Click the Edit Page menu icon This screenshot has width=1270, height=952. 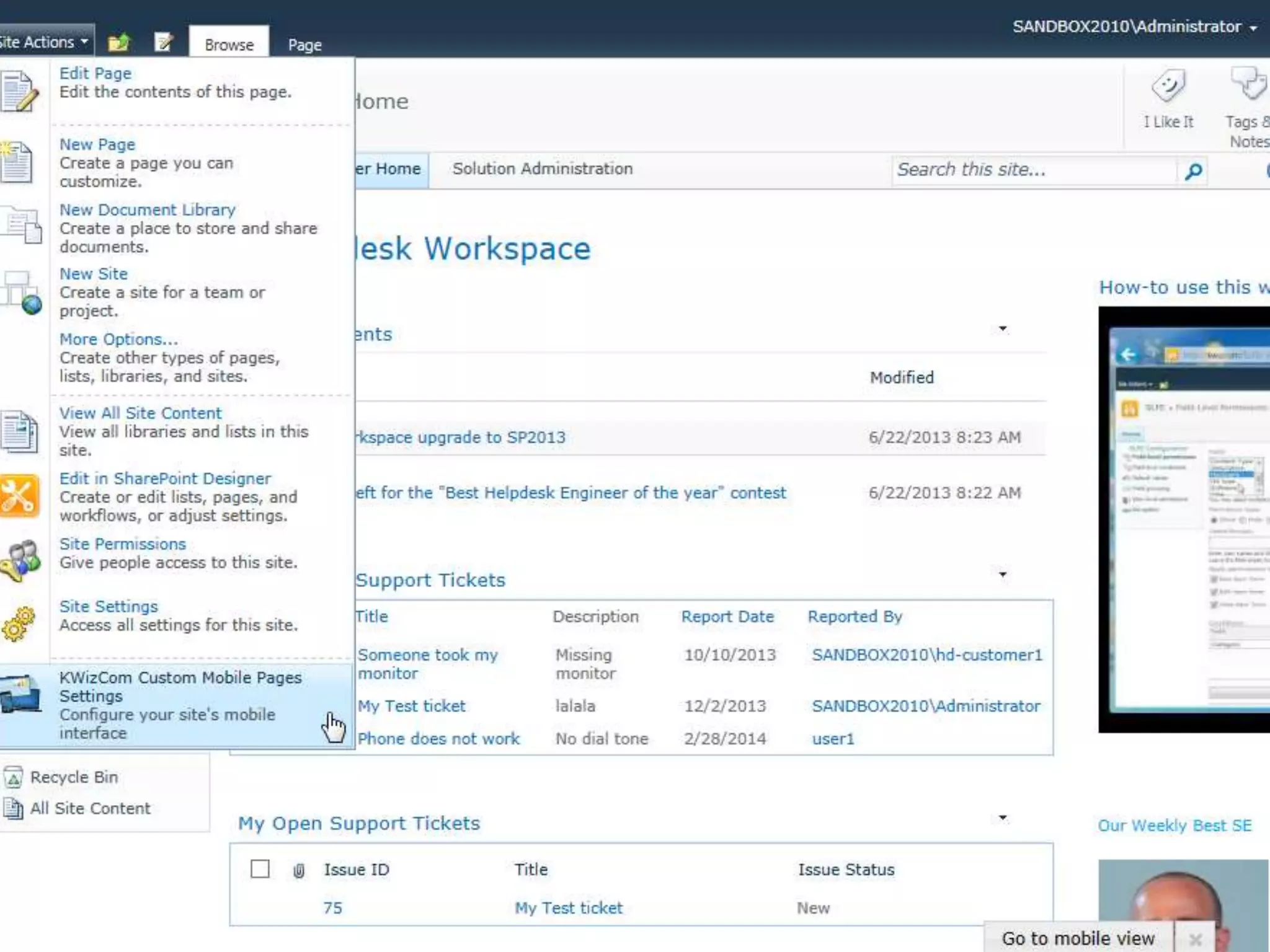[x=20, y=91]
